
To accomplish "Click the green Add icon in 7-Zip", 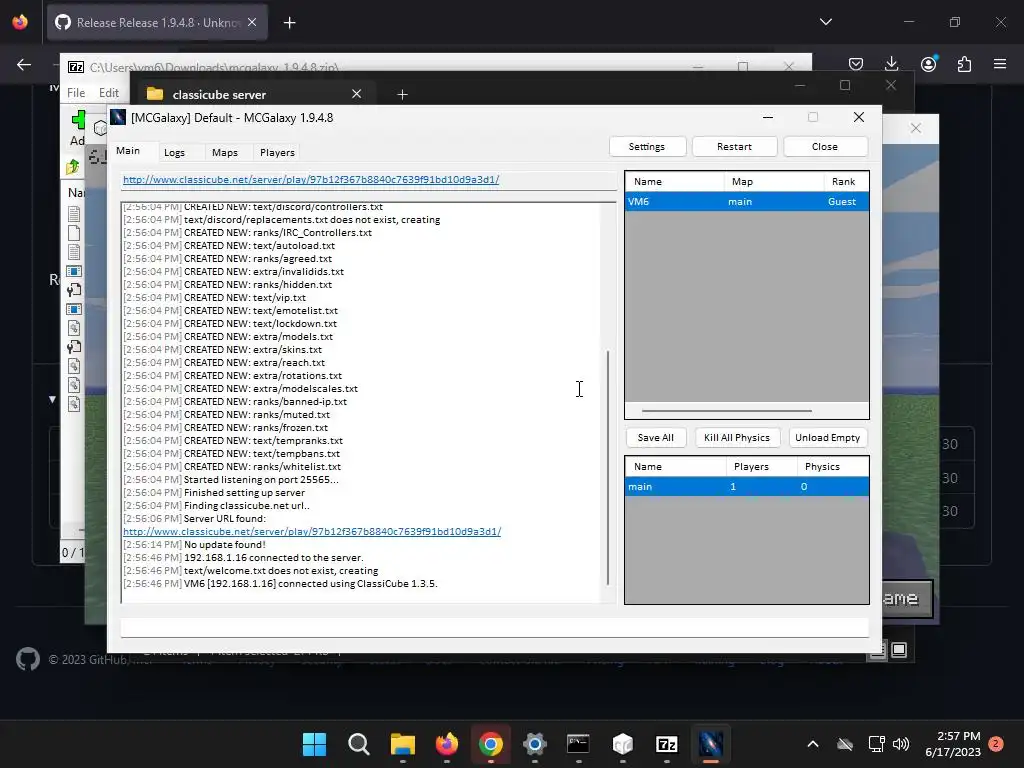I will [x=78, y=120].
